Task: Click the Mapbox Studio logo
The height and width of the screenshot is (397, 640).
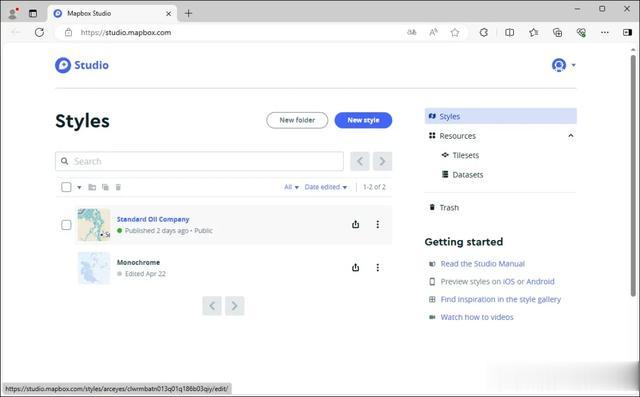Action: (82, 65)
